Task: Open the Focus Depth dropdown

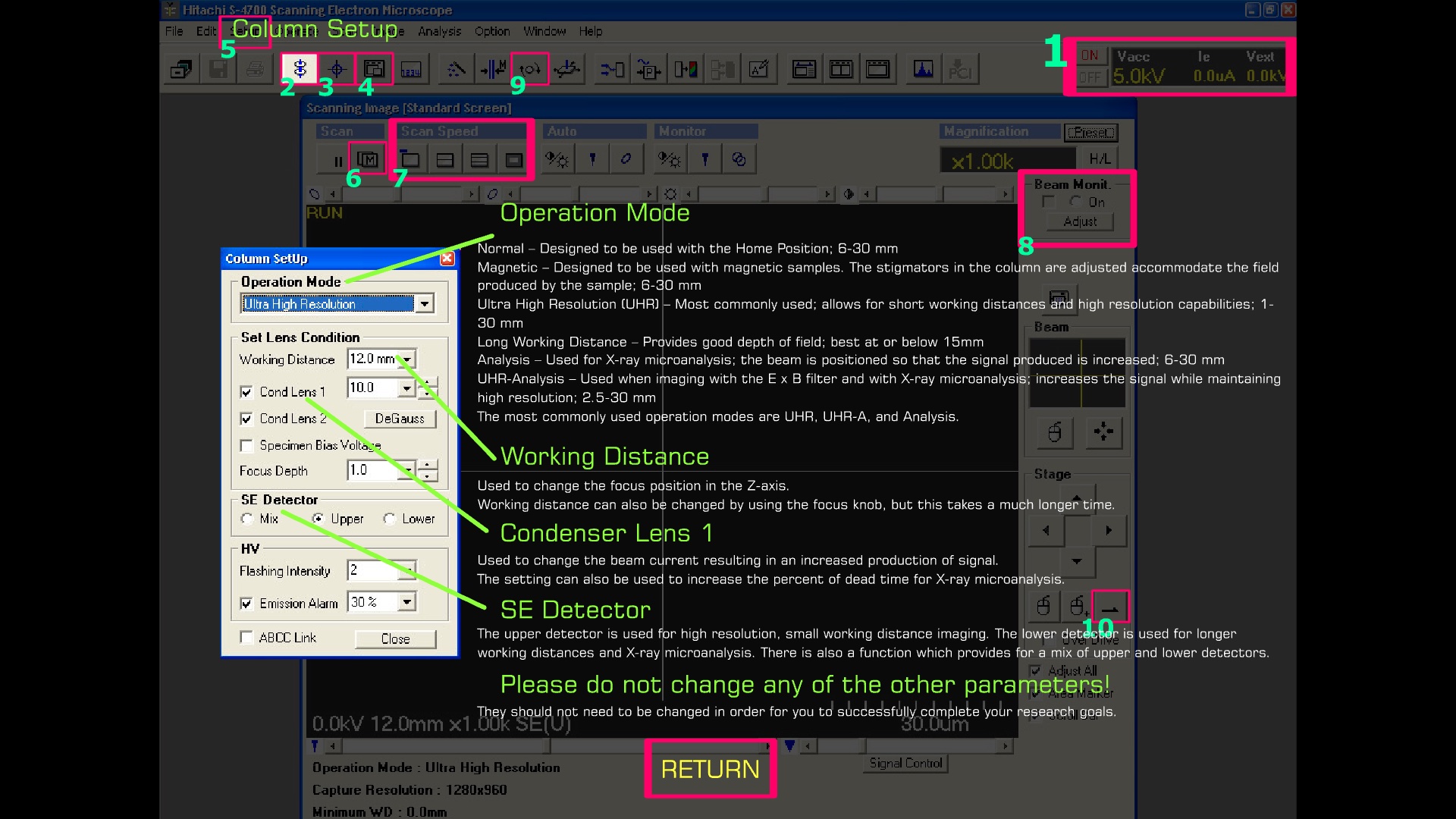Action: pyautogui.click(x=407, y=470)
